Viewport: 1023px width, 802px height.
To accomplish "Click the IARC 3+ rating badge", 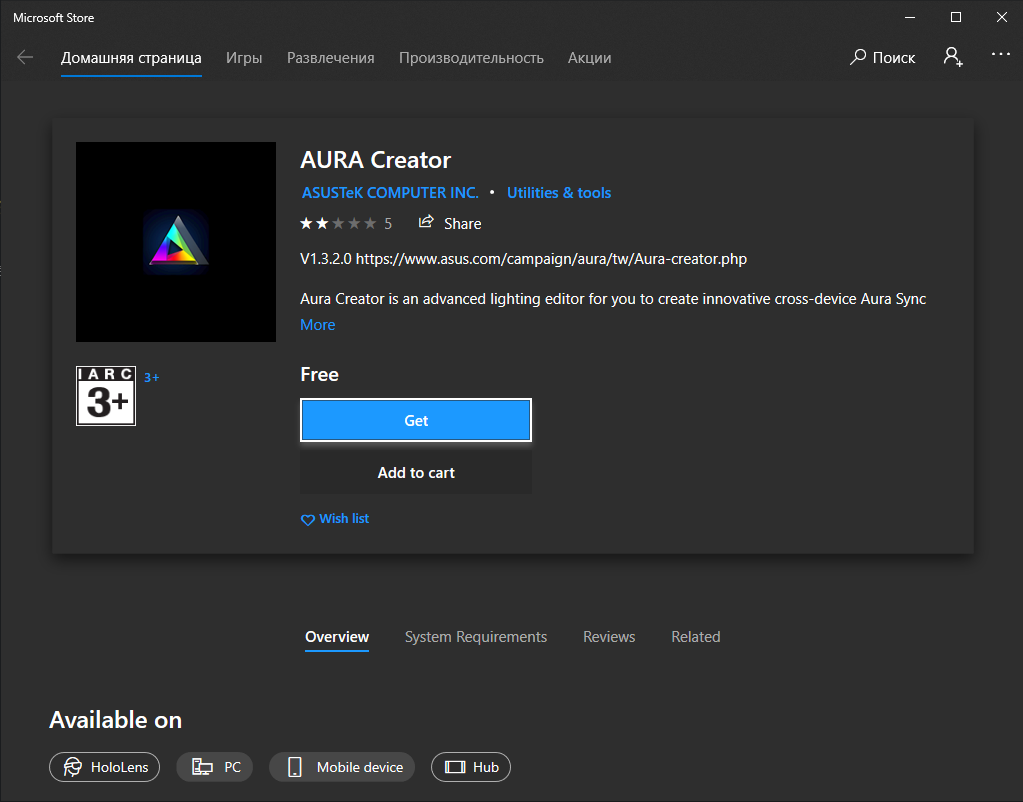I will pyautogui.click(x=106, y=395).
